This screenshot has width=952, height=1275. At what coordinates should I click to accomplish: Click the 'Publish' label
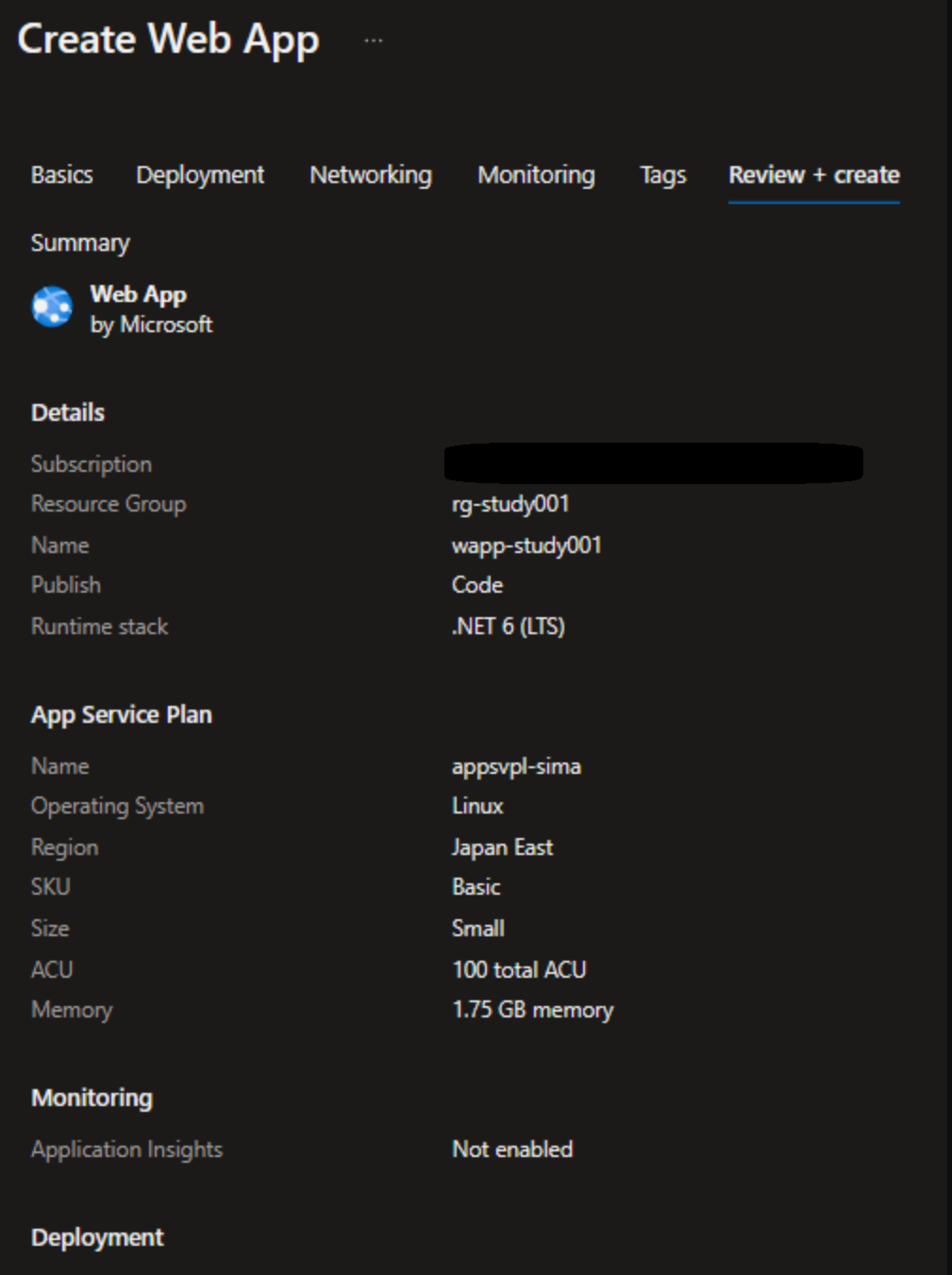point(66,585)
